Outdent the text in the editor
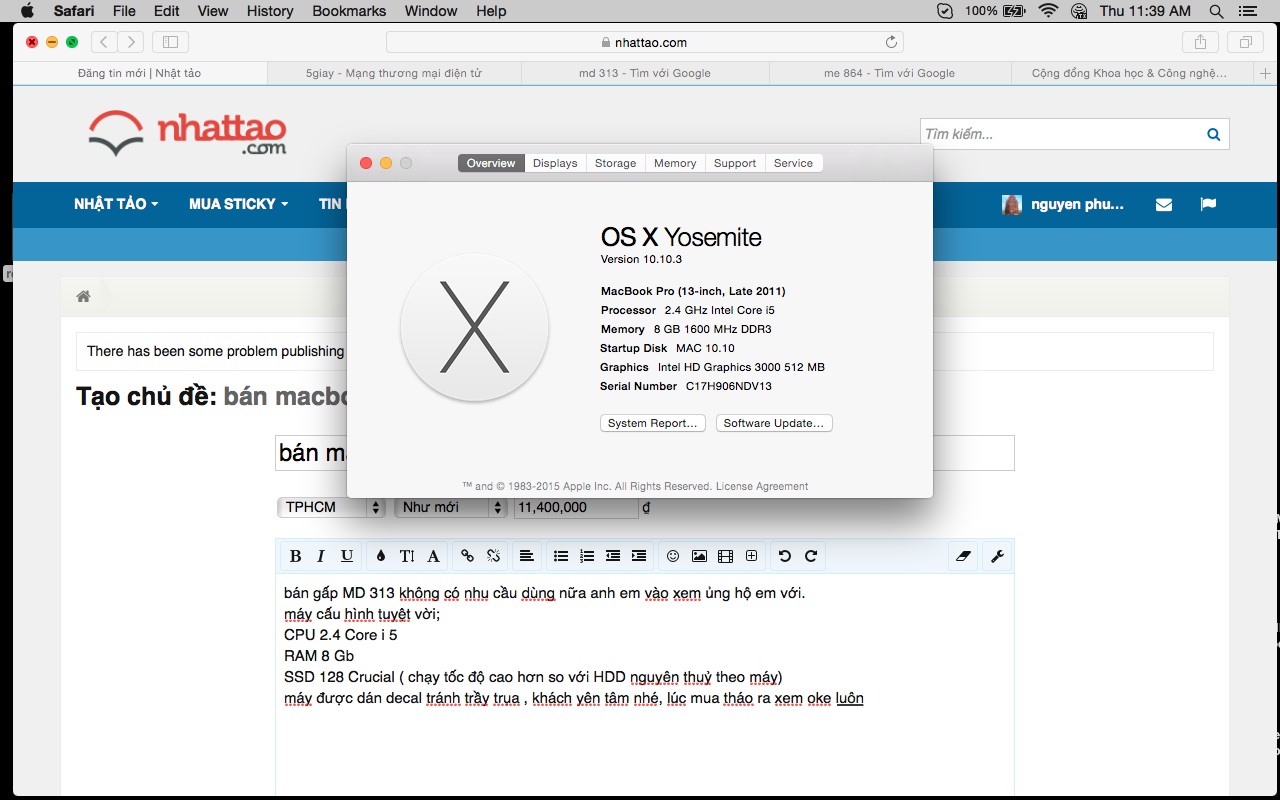 (x=613, y=556)
